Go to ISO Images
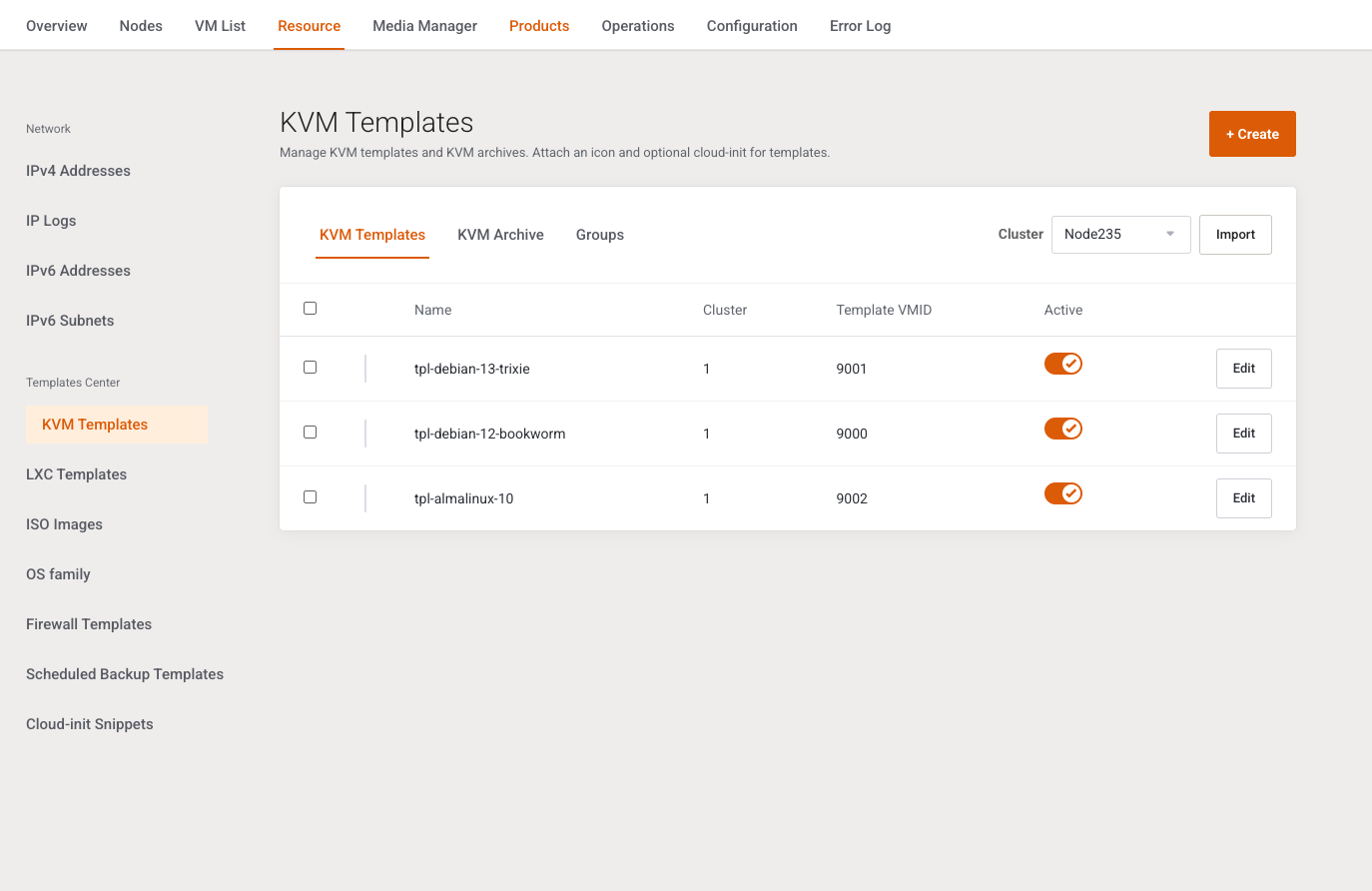1372x891 pixels. [x=64, y=524]
